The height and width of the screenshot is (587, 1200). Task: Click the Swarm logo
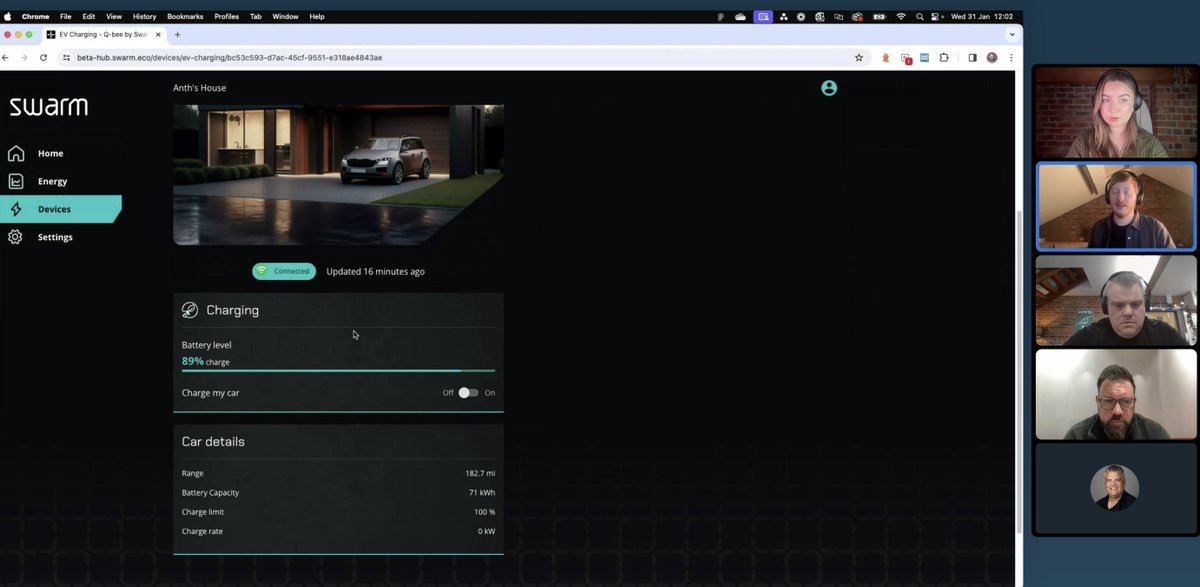(x=49, y=107)
